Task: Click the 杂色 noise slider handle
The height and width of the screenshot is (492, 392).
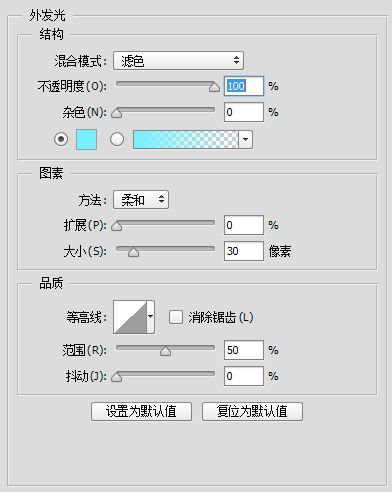Action: 116,113
